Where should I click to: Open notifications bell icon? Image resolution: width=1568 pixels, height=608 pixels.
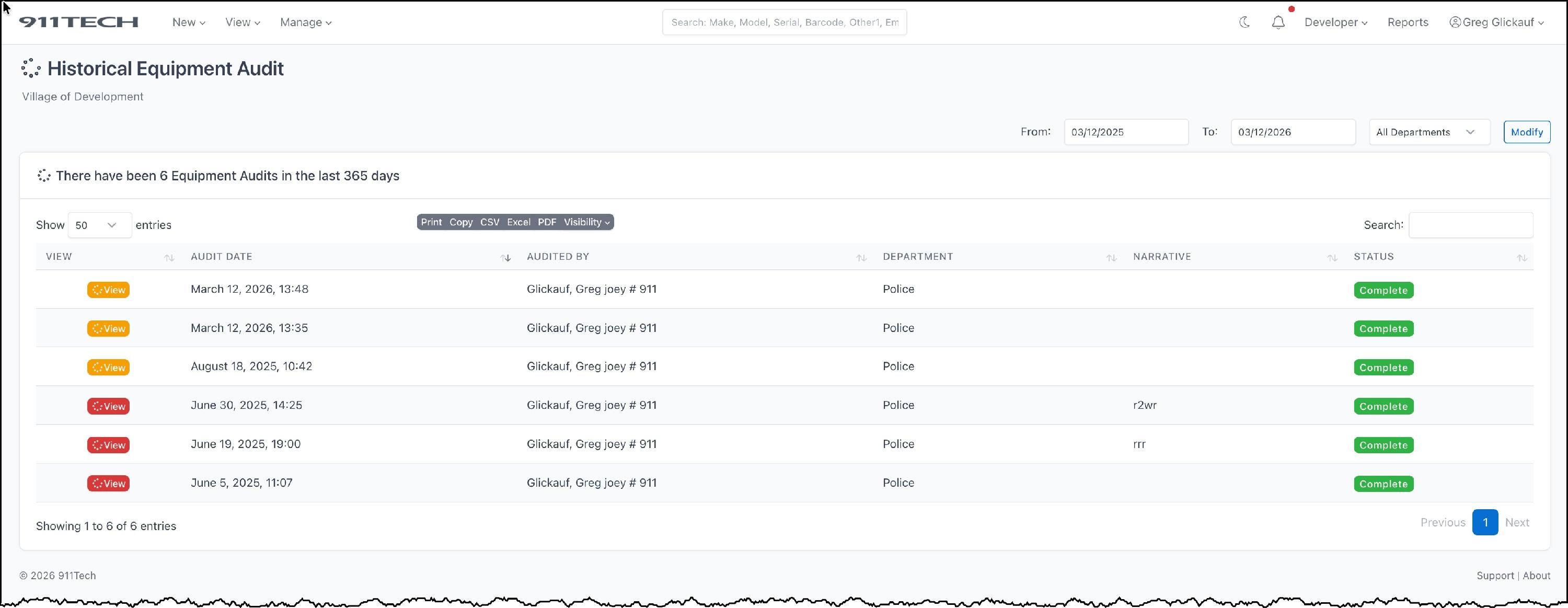point(1277,22)
